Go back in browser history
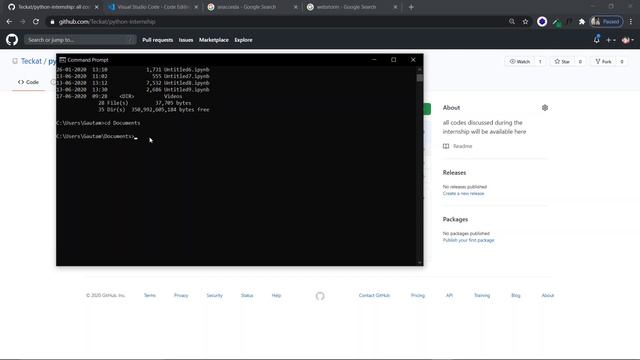Viewport: 640px width, 360px height. (x=9, y=22)
